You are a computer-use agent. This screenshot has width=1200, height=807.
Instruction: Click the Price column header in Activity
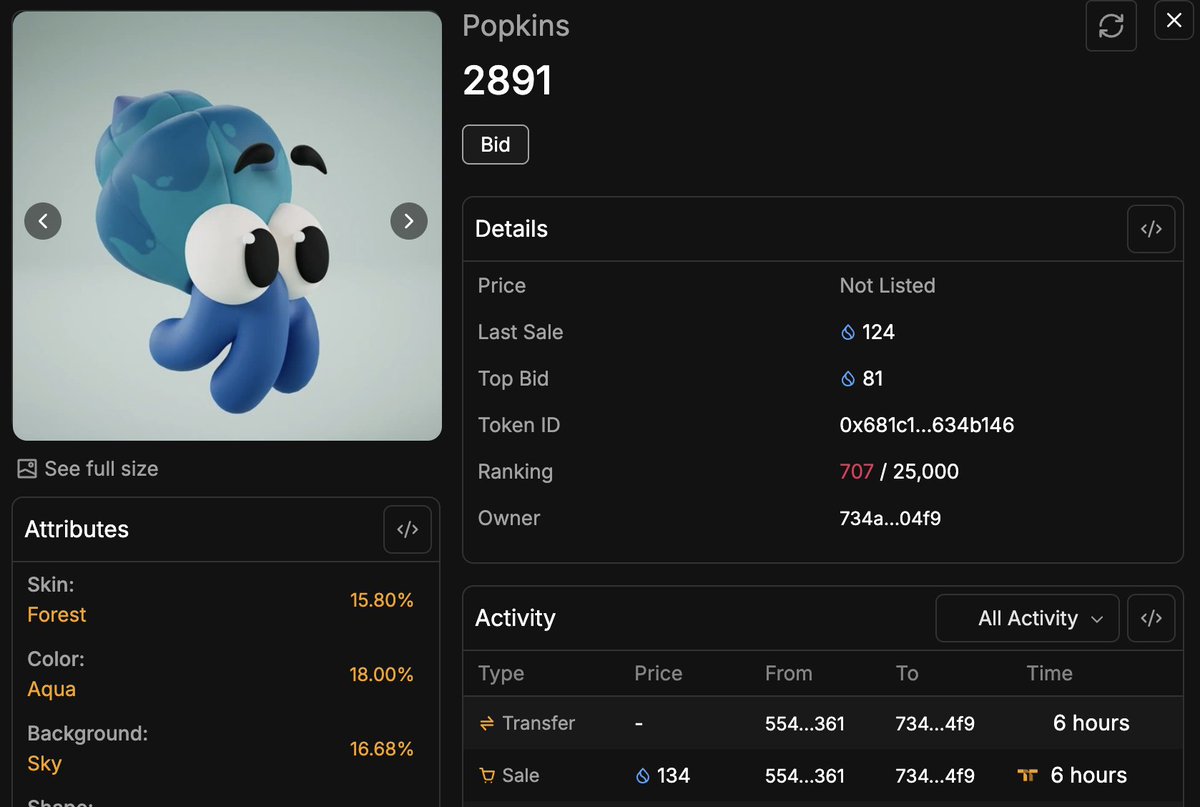pyautogui.click(x=658, y=673)
